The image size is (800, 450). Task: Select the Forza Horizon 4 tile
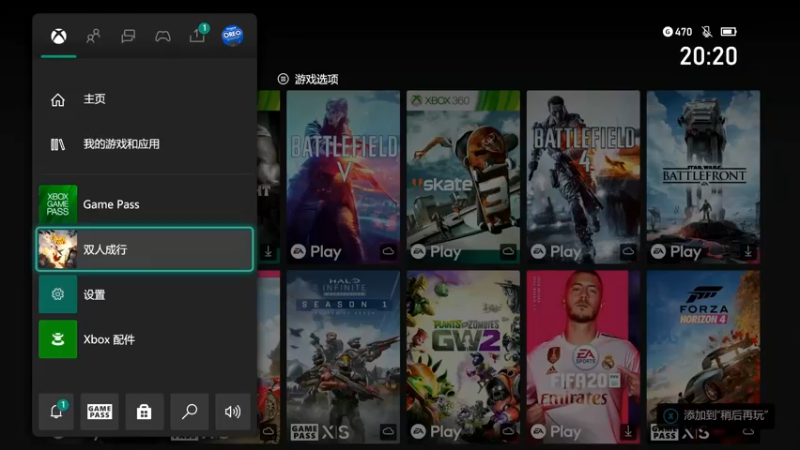(703, 357)
